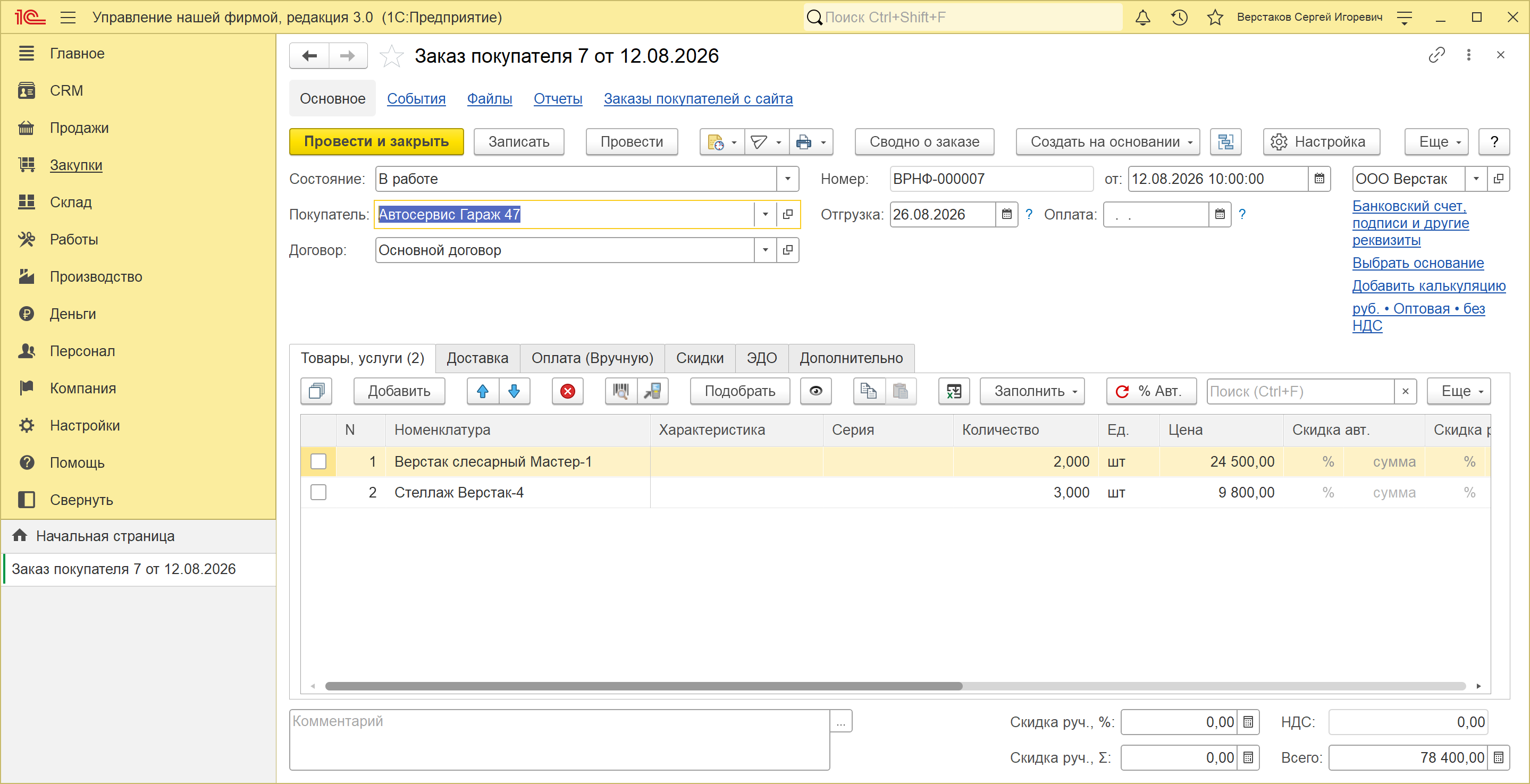The image size is (1530, 784).
Task: Switch to Дополнительно tab
Action: point(851,358)
